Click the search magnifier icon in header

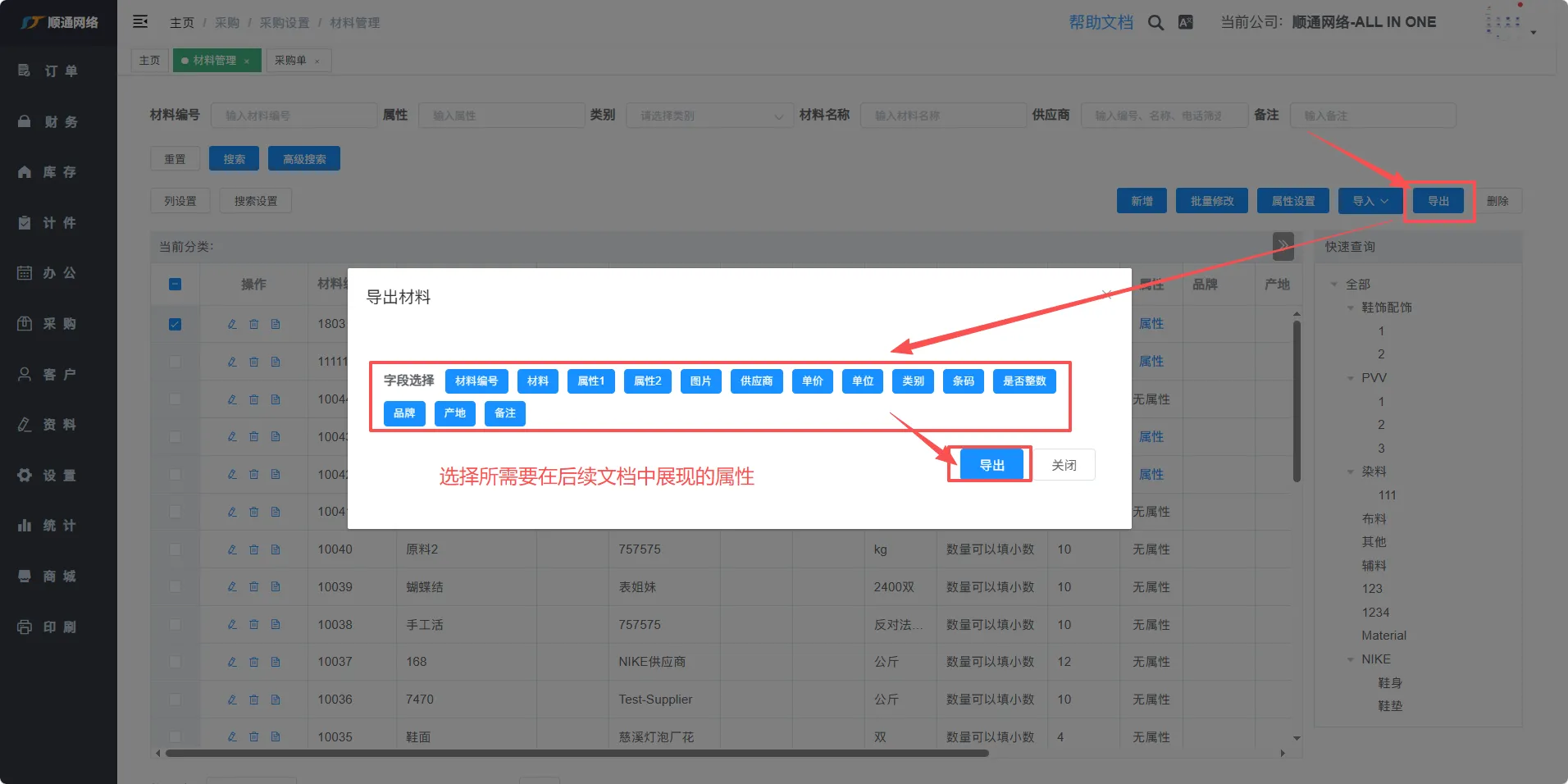coord(1155,23)
